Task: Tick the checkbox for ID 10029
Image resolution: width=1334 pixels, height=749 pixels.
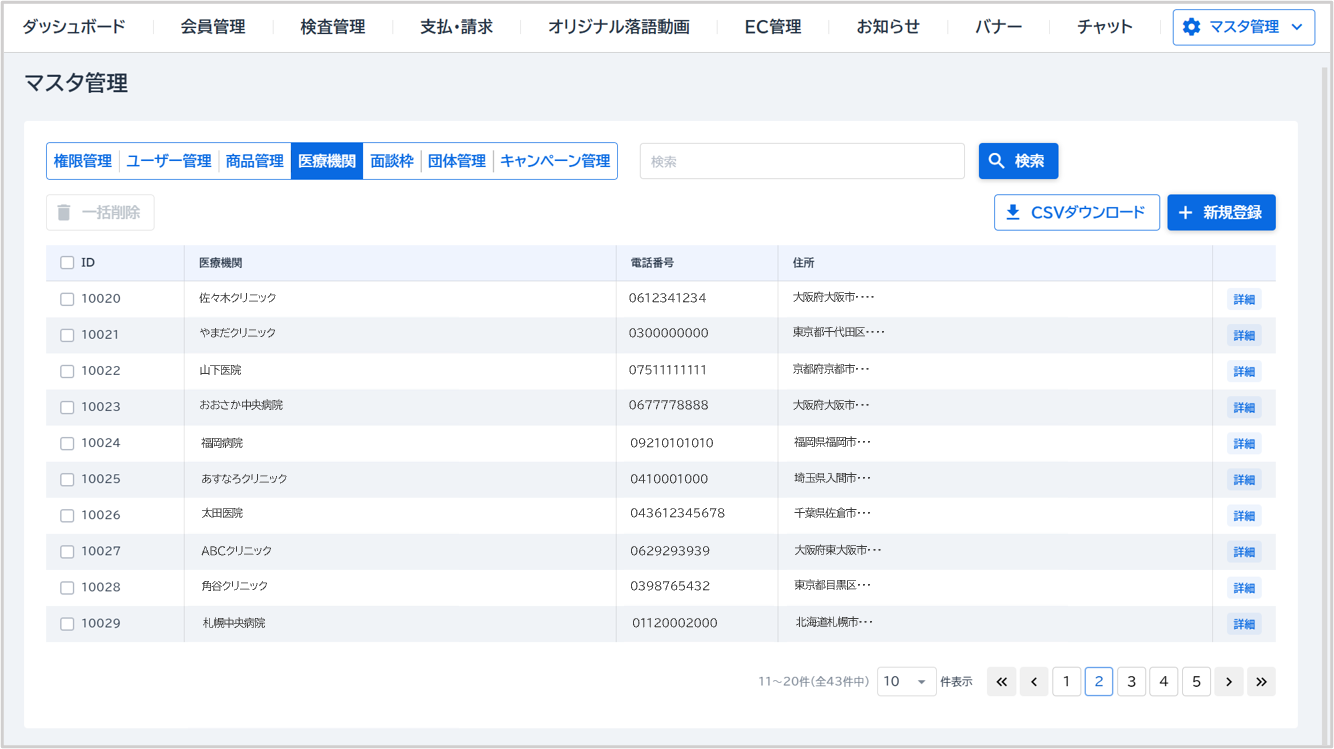Action: tap(67, 624)
